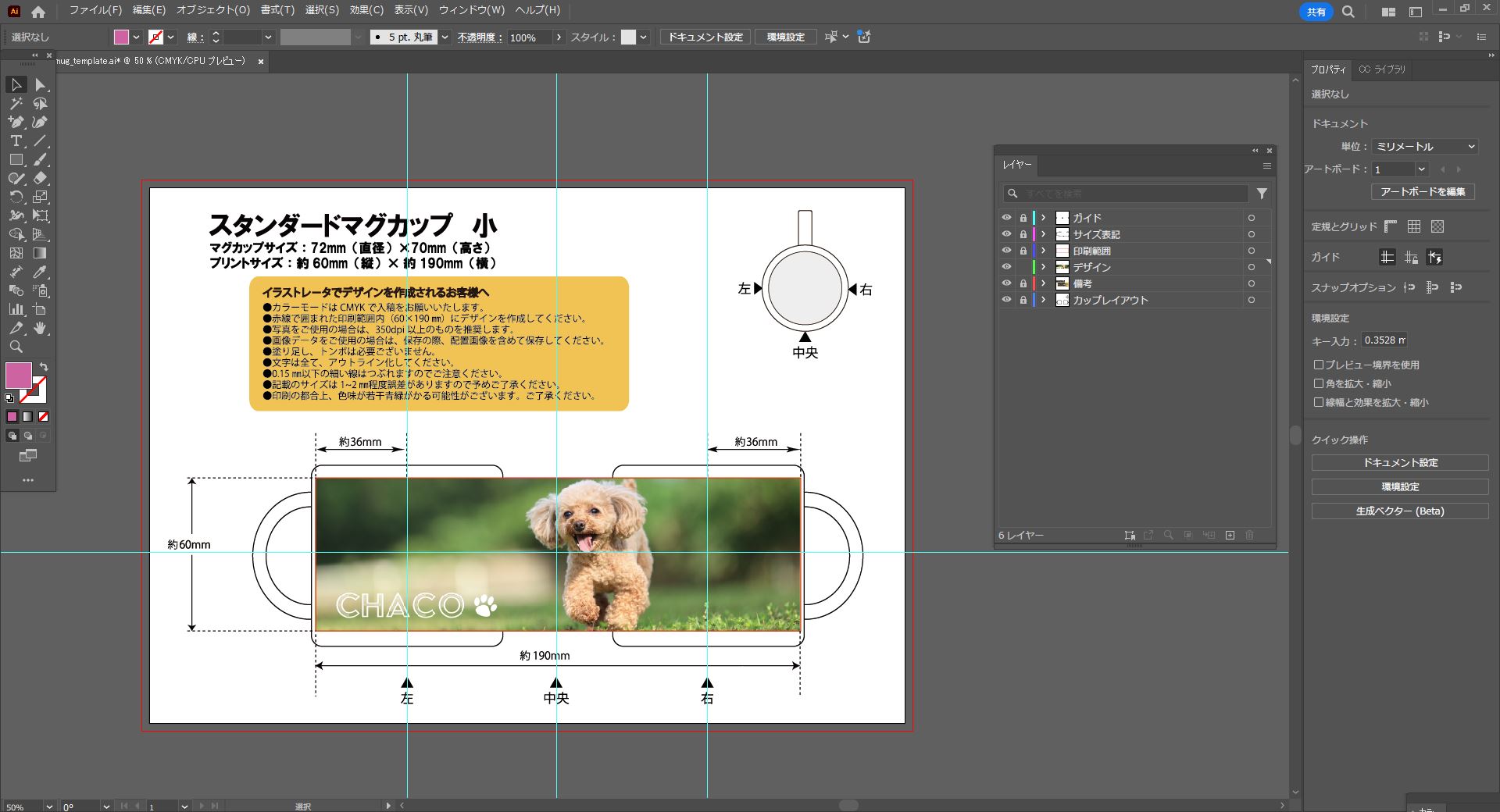This screenshot has width=1500, height=812.
Task: Expand the カップレイアウト layer
Action: pos(1043,300)
